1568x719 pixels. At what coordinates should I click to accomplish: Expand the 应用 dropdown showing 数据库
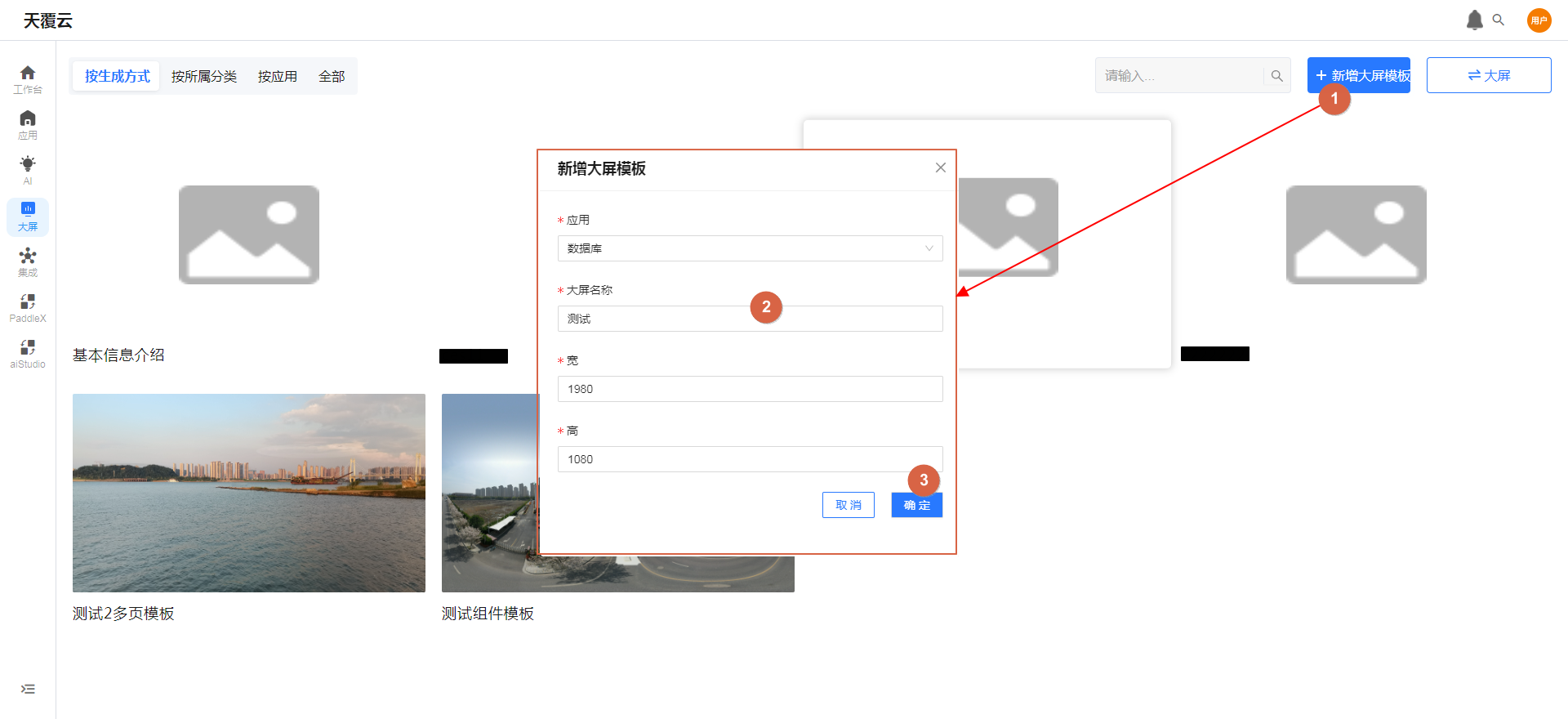pos(750,248)
